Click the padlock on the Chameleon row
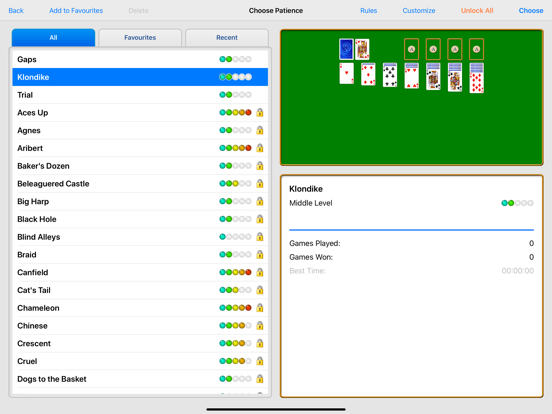Screen dimensions: 552x414 (260, 308)
